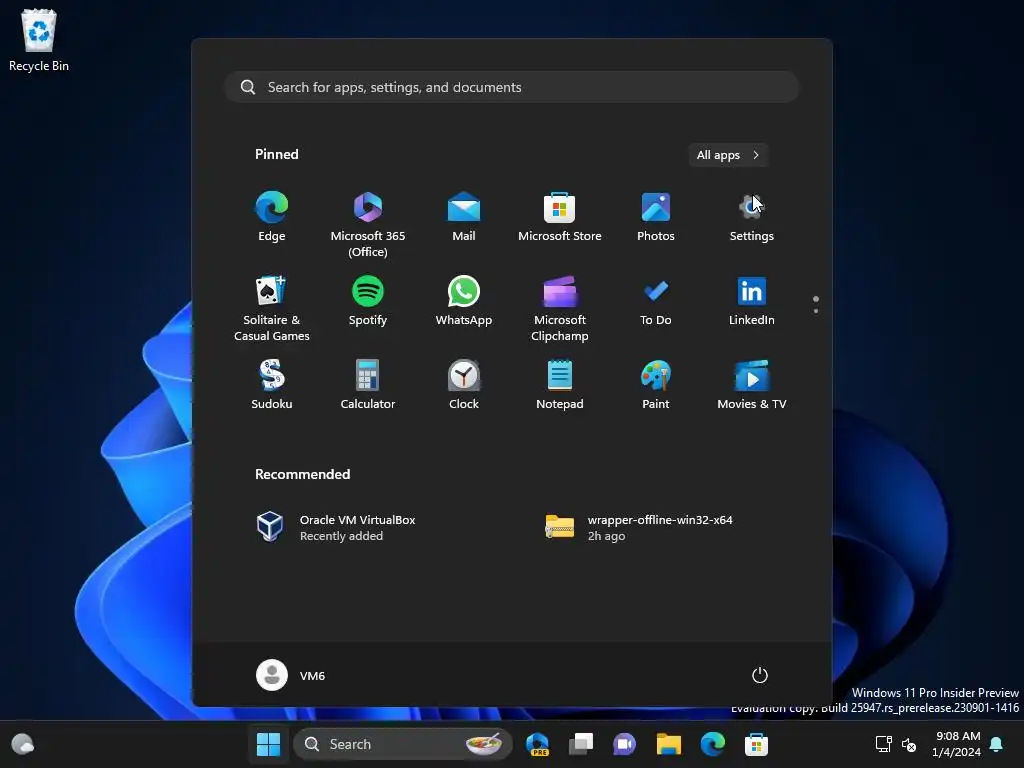1024x768 pixels.
Task: Open the Settings app
Action: [x=752, y=217]
